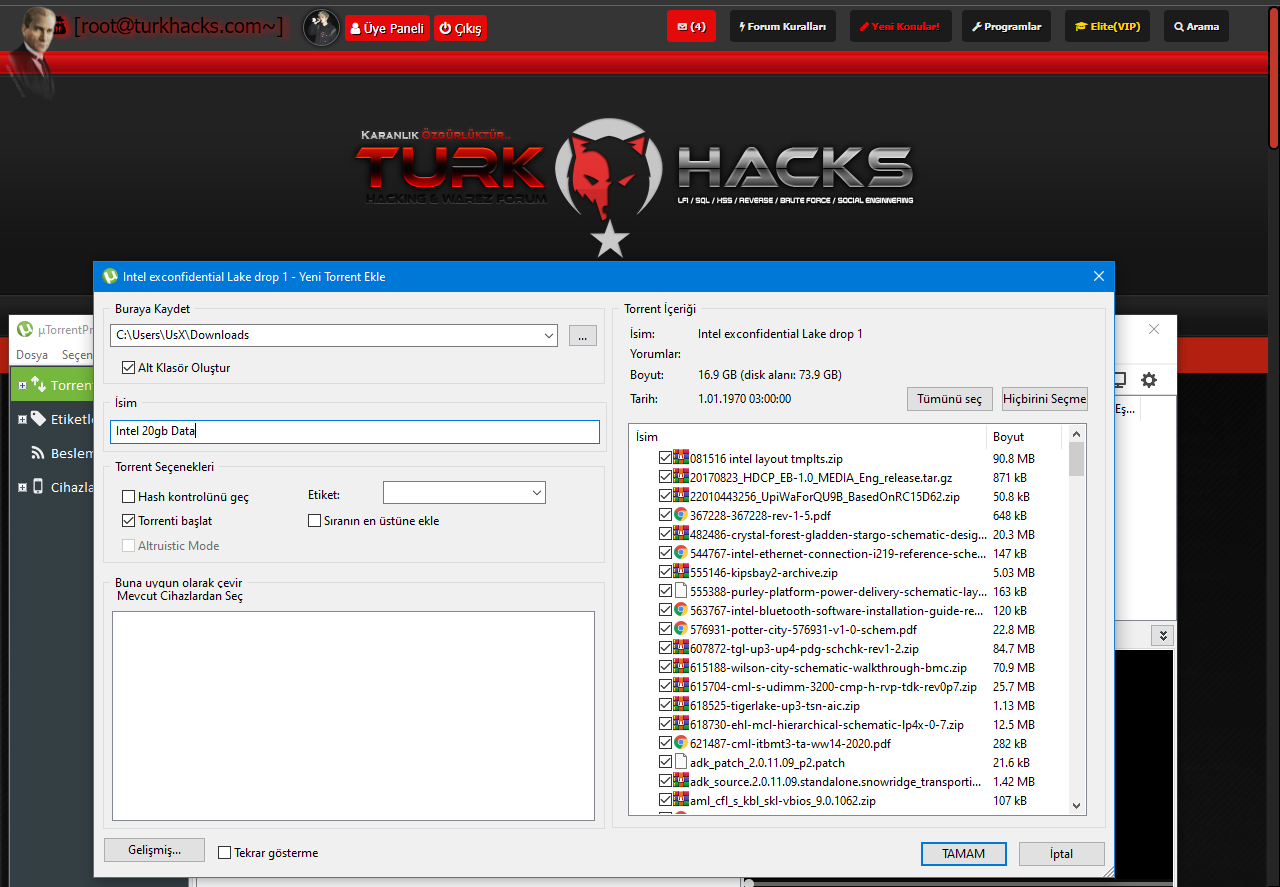Click the RSS feed icon in µTorrent sidebar
This screenshot has width=1280, height=887.
pos(38,453)
